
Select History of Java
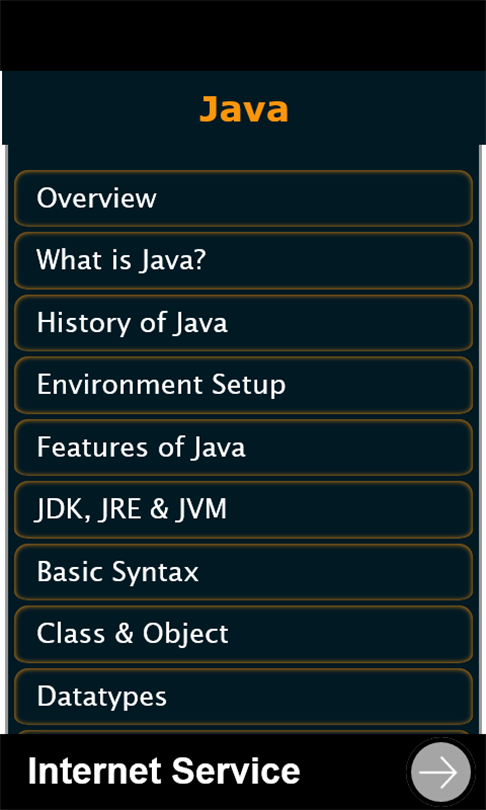(243, 323)
